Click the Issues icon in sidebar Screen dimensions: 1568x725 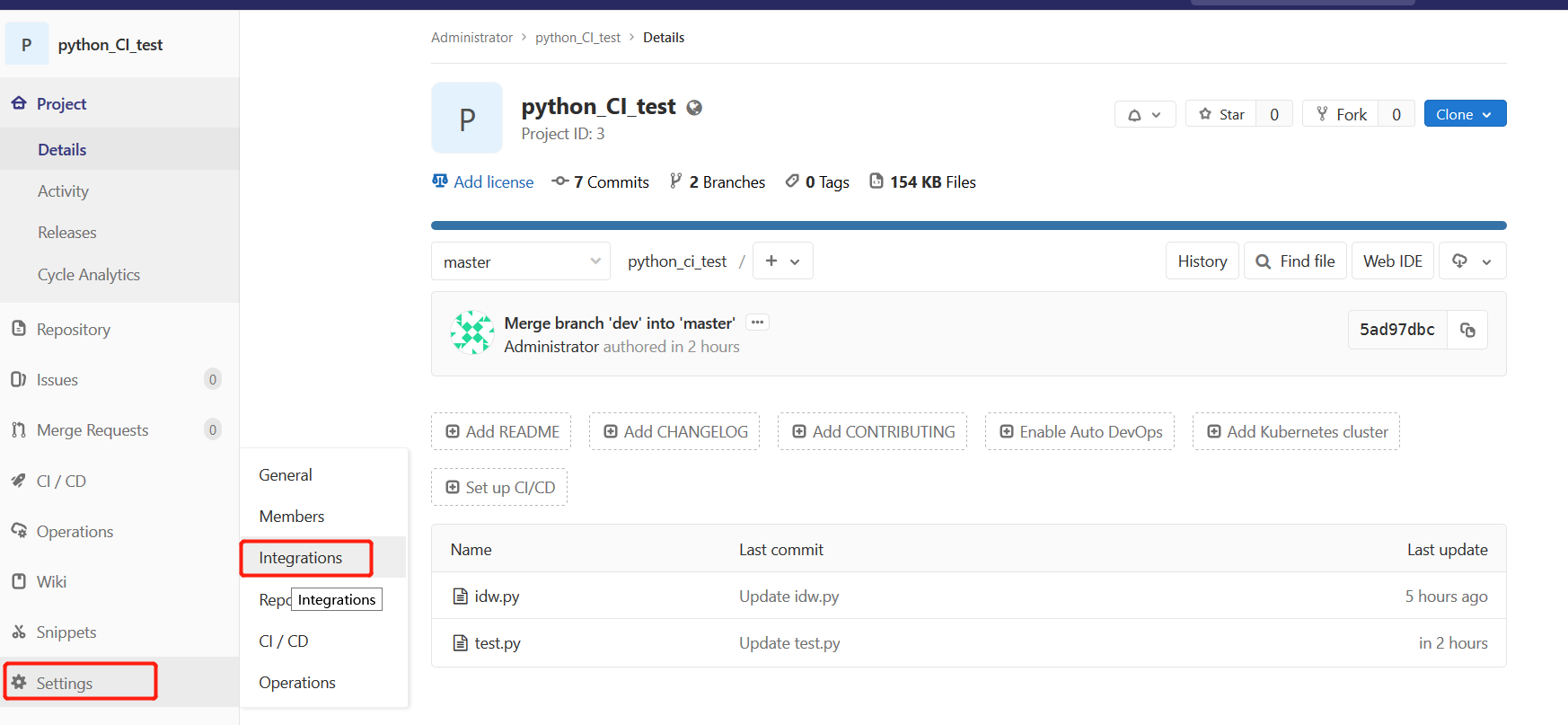click(19, 379)
